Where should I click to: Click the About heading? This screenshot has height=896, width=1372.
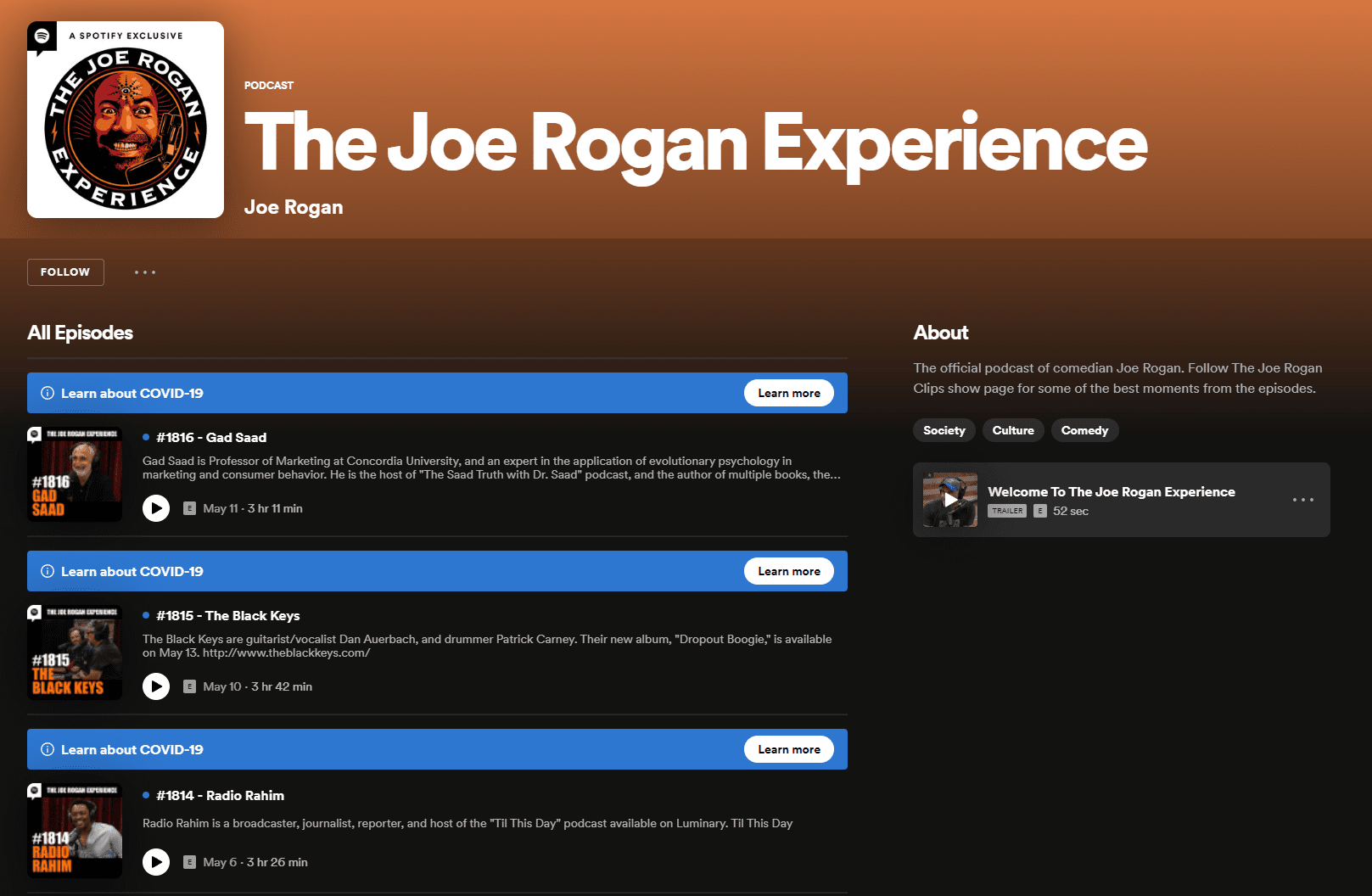tap(941, 333)
